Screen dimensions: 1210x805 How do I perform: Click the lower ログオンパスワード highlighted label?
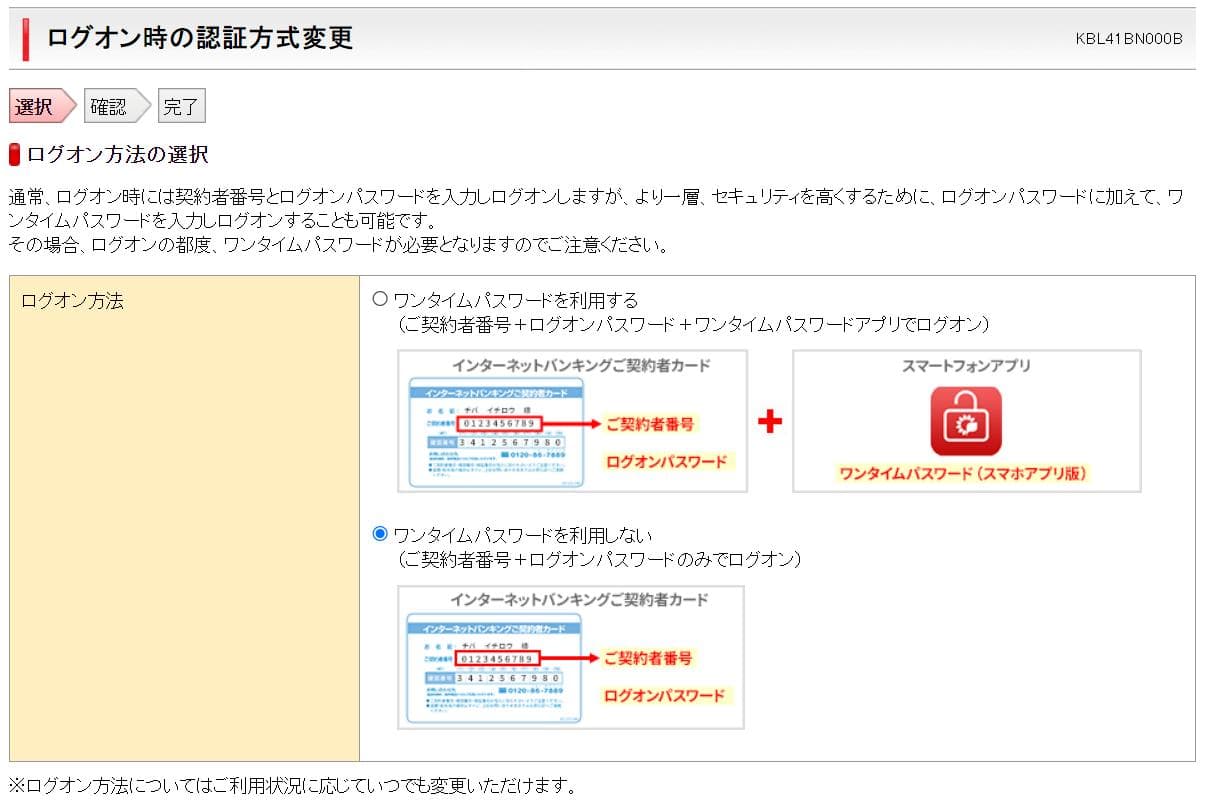point(665,695)
